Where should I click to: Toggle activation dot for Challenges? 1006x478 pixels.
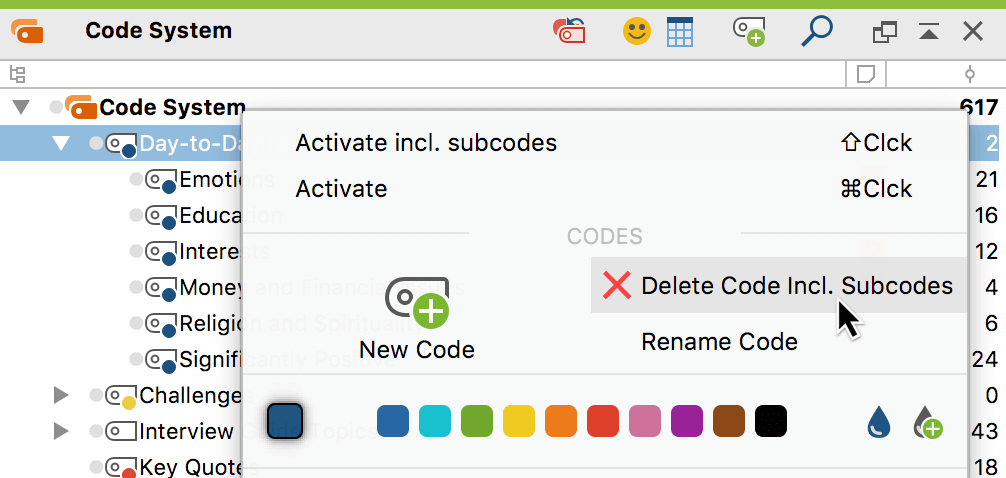point(96,395)
